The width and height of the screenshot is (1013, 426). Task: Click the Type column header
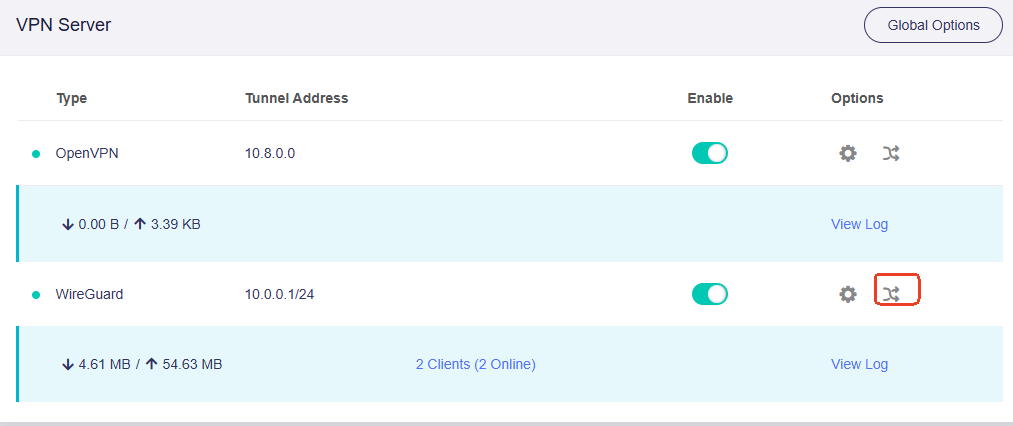pos(72,98)
